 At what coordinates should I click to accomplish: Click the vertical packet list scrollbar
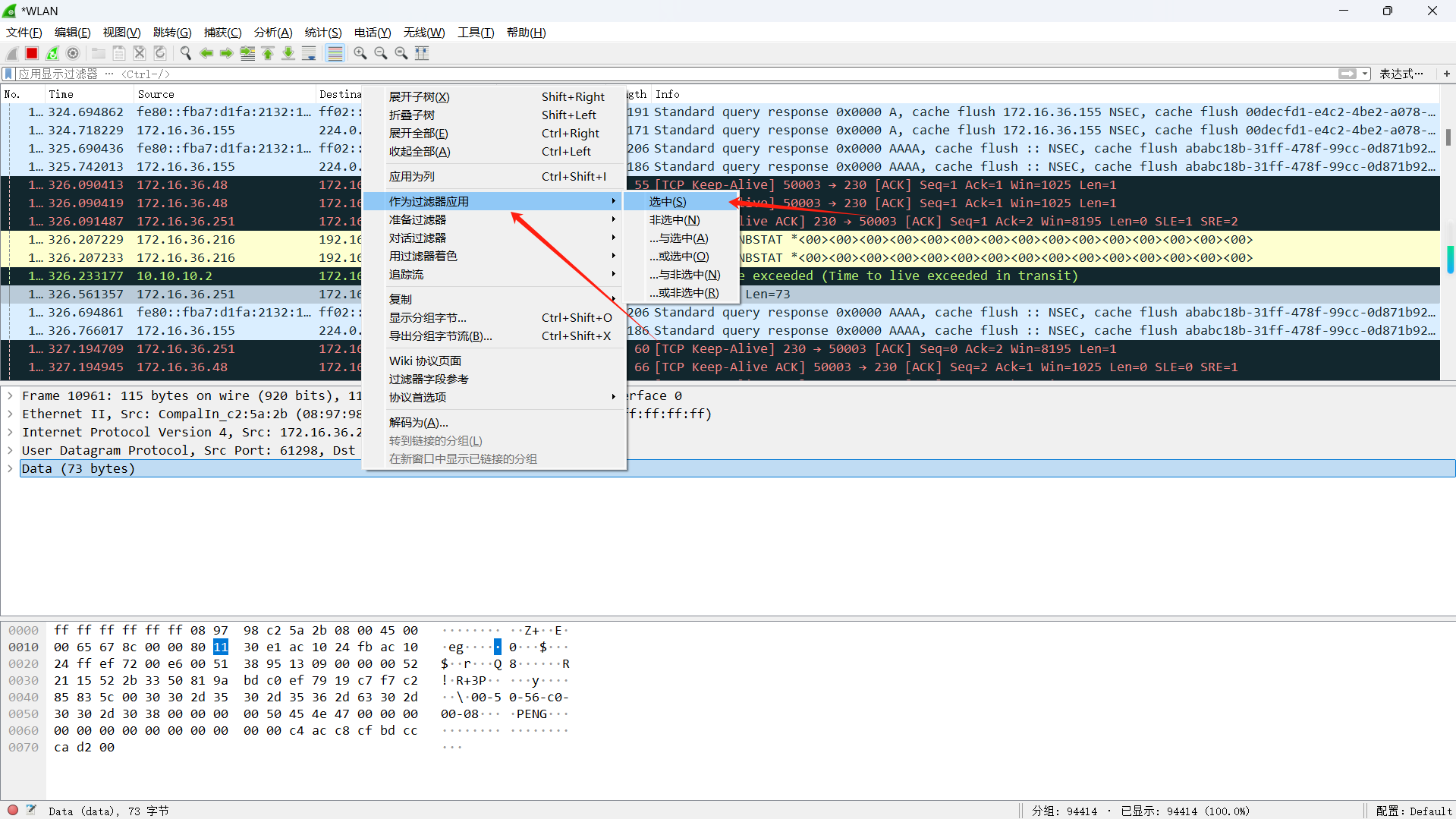click(1449, 139)
